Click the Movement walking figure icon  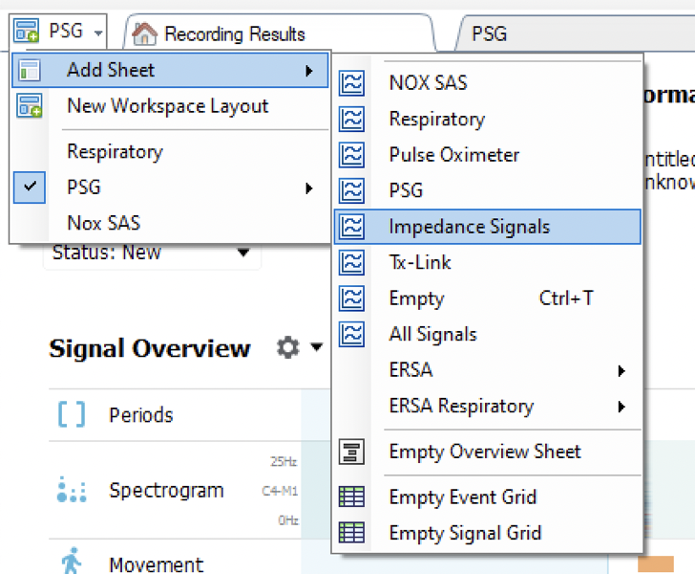coord(71,561)
